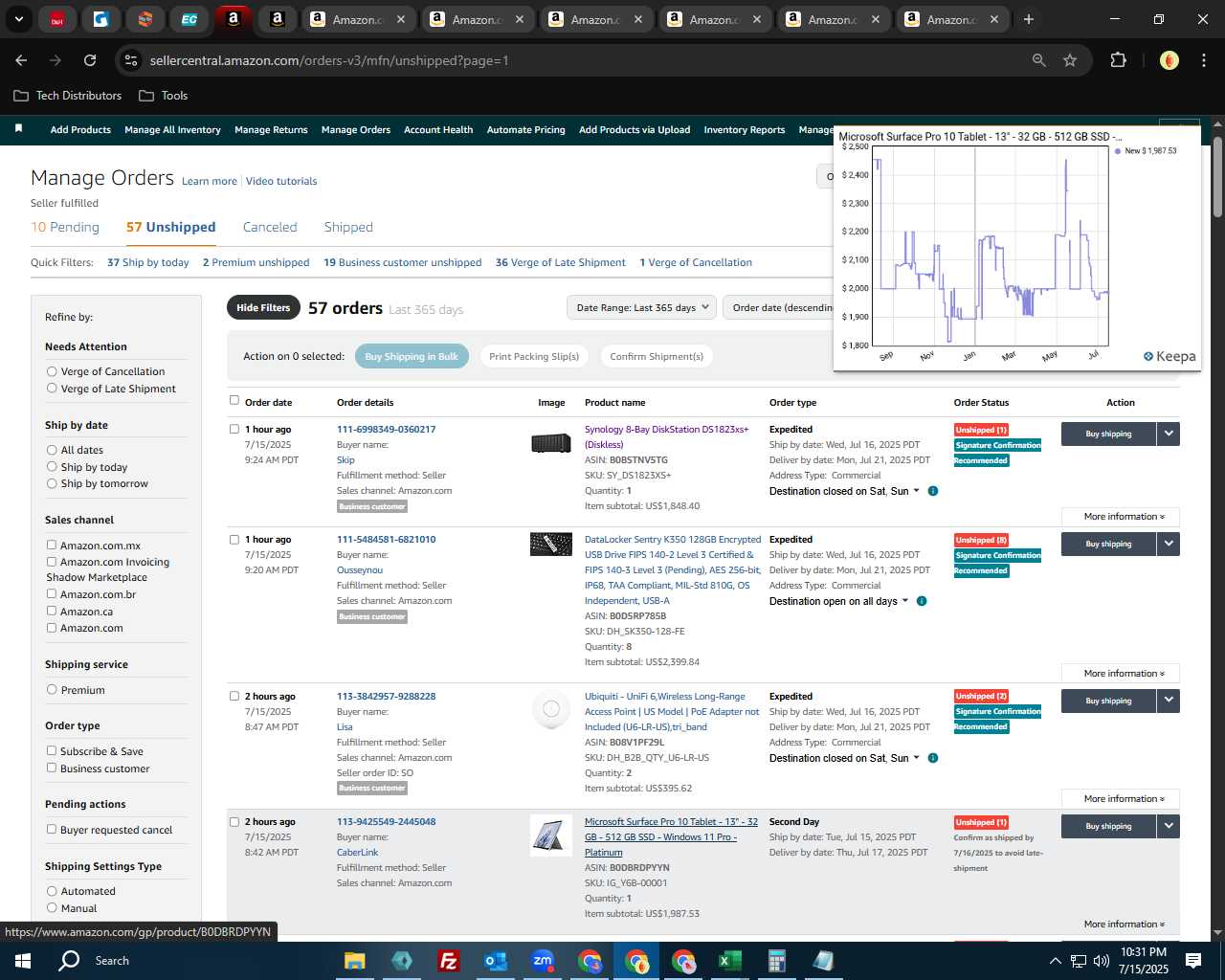Expand More information for Synology order
1225x980 pixels.
1121,517
